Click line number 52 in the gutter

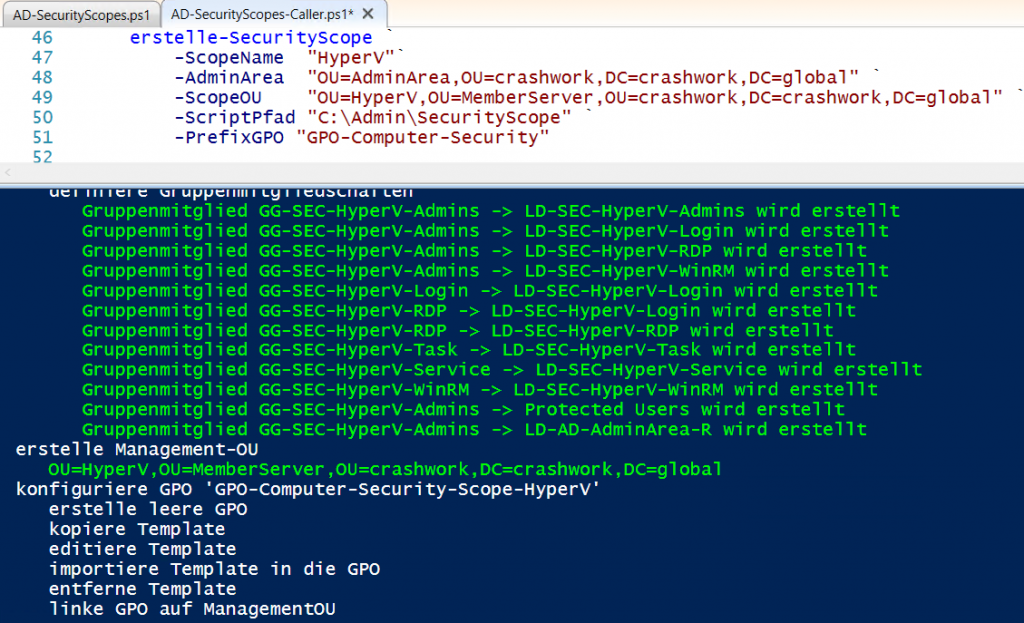[x=42, y=157]
